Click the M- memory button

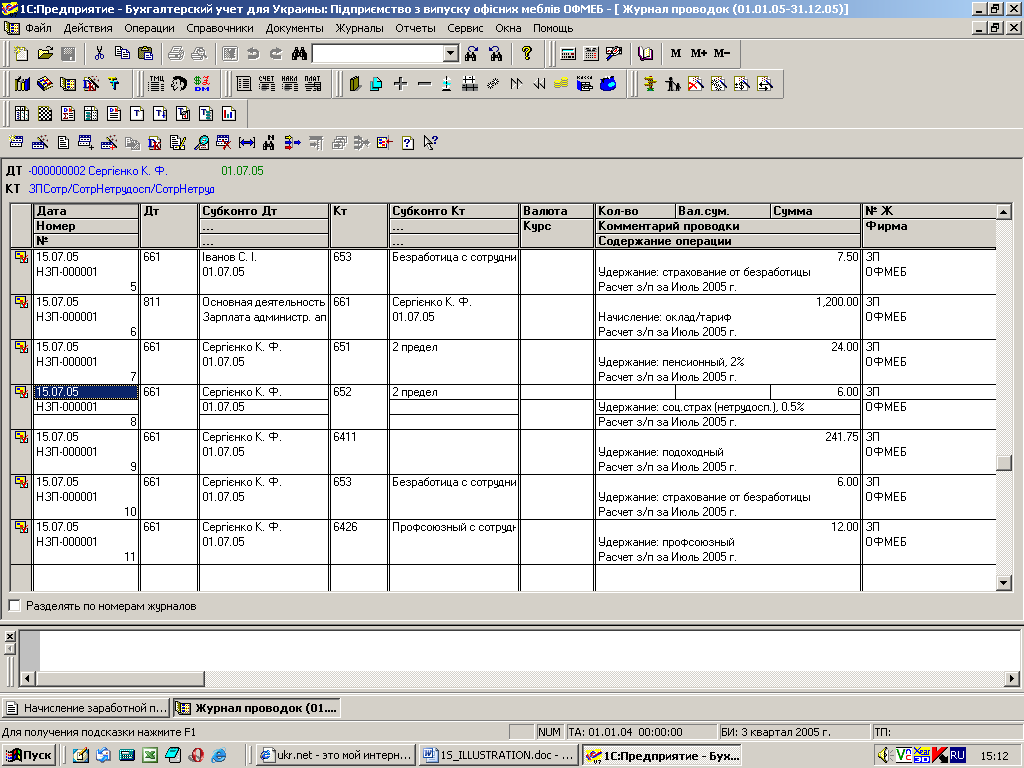[722, 54]
